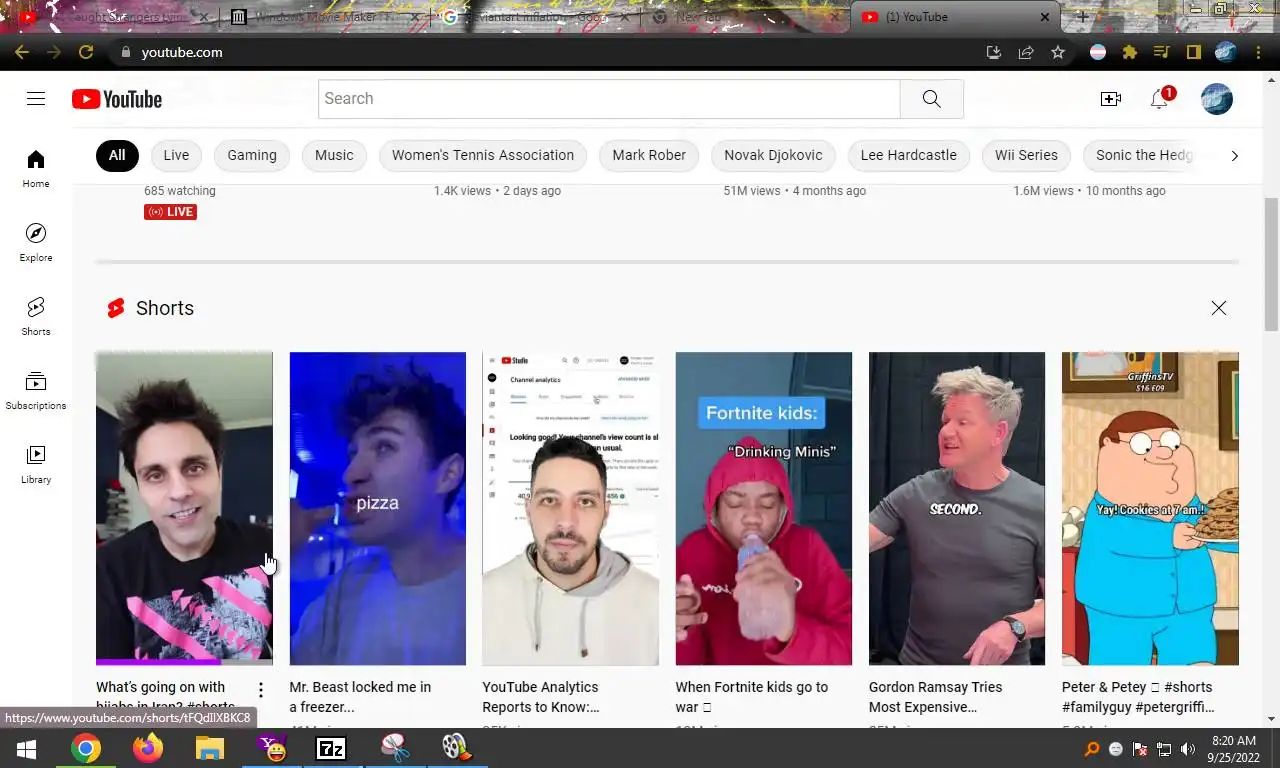Viewport: 1280px width, 768px height.
Task: Open the Chrome three-dot menu
Action: [1258, 52]
